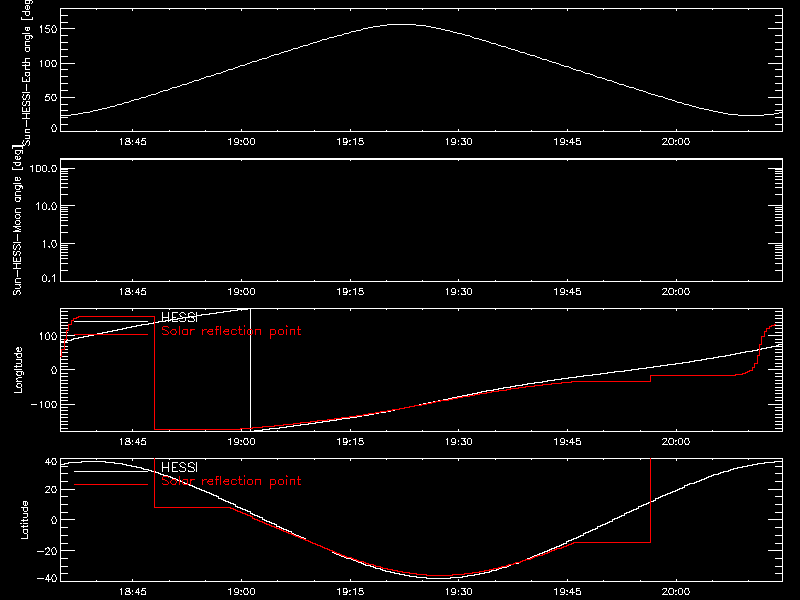Click 19:00 under the Earth angle plot
800x600 pixels.
(x=241, y=142)
